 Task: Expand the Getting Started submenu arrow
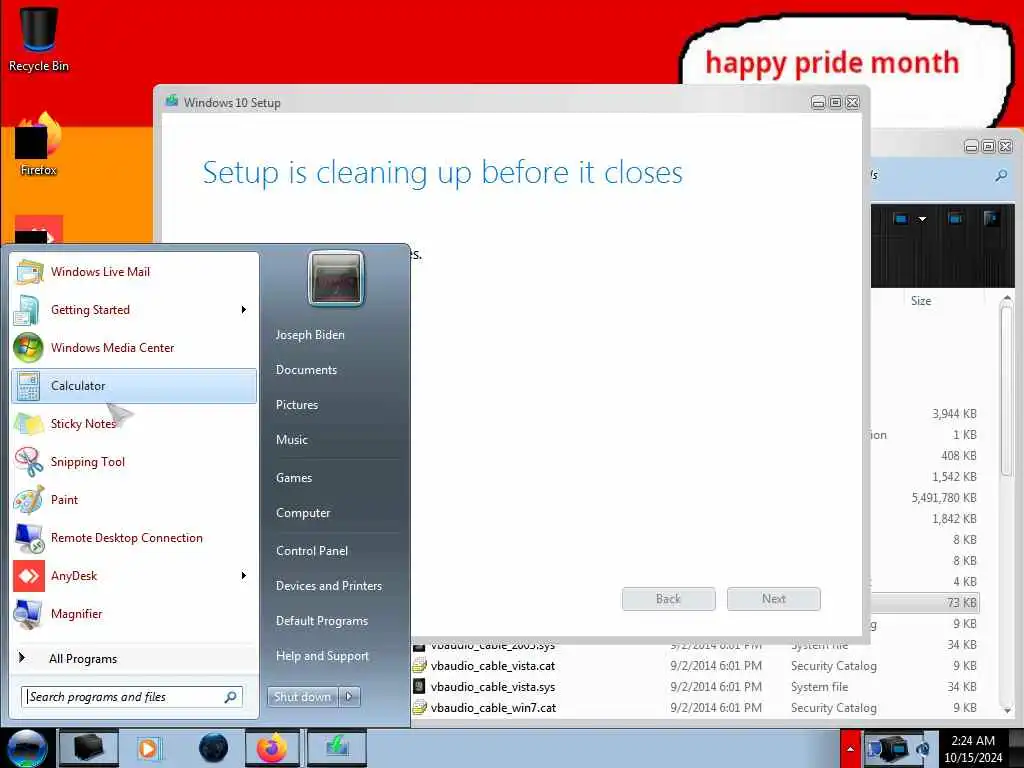[x=244, y=310]
